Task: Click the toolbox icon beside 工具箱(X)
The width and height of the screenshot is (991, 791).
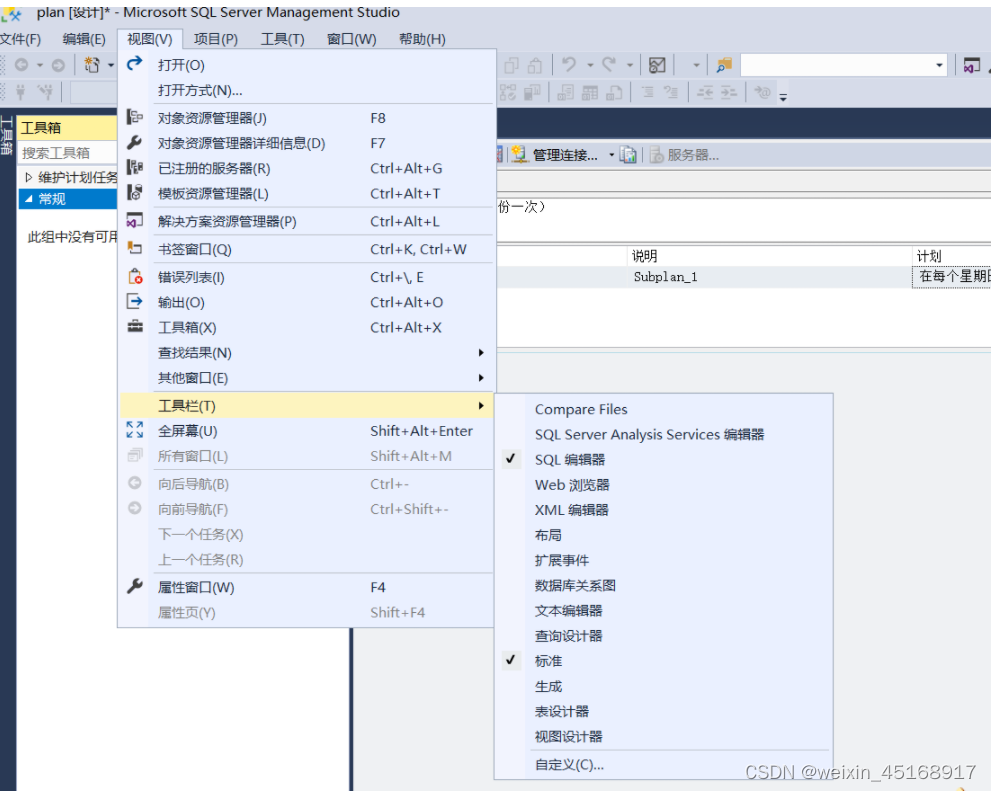Action: 135,327
